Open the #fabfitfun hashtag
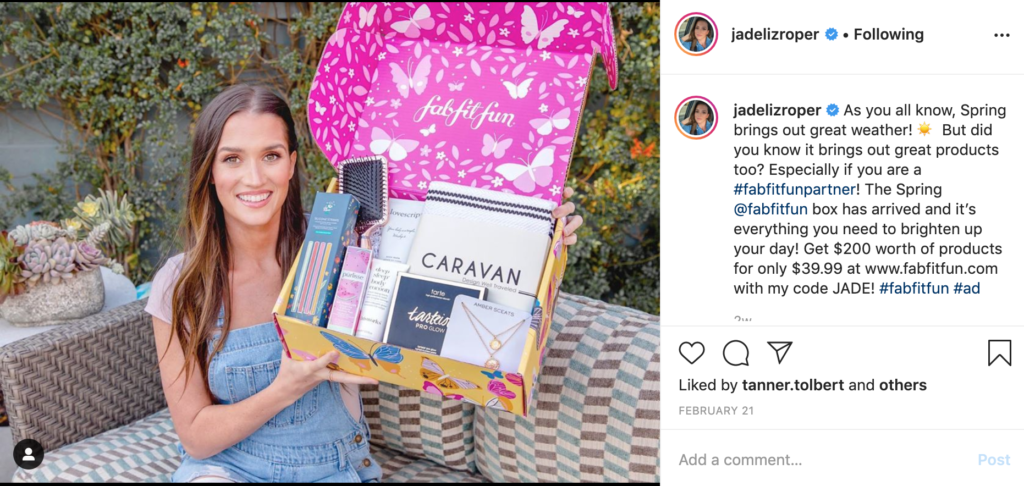Screen dimensions: 1024x486 (914, 288)
